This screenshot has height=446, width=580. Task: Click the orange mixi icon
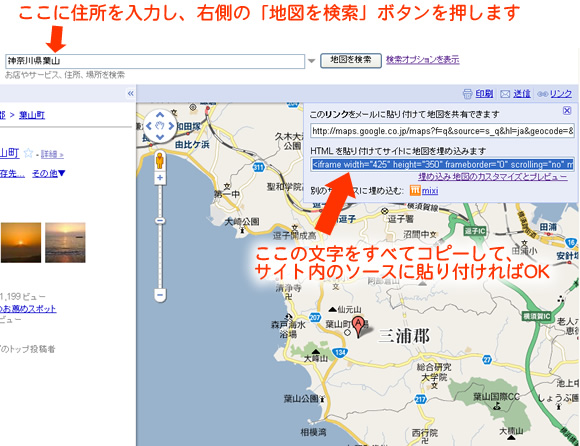(415, 190)
